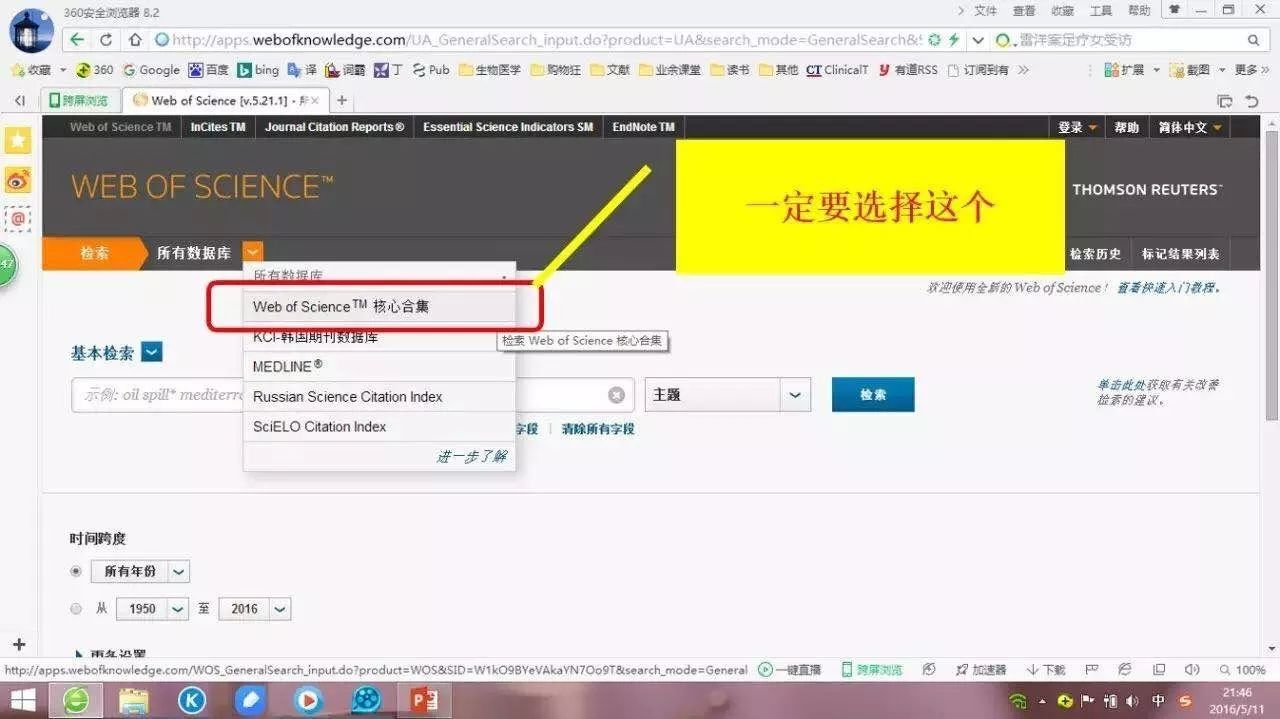Clear the search field with X icon
1280x719 pixels.
click(617, 395)
